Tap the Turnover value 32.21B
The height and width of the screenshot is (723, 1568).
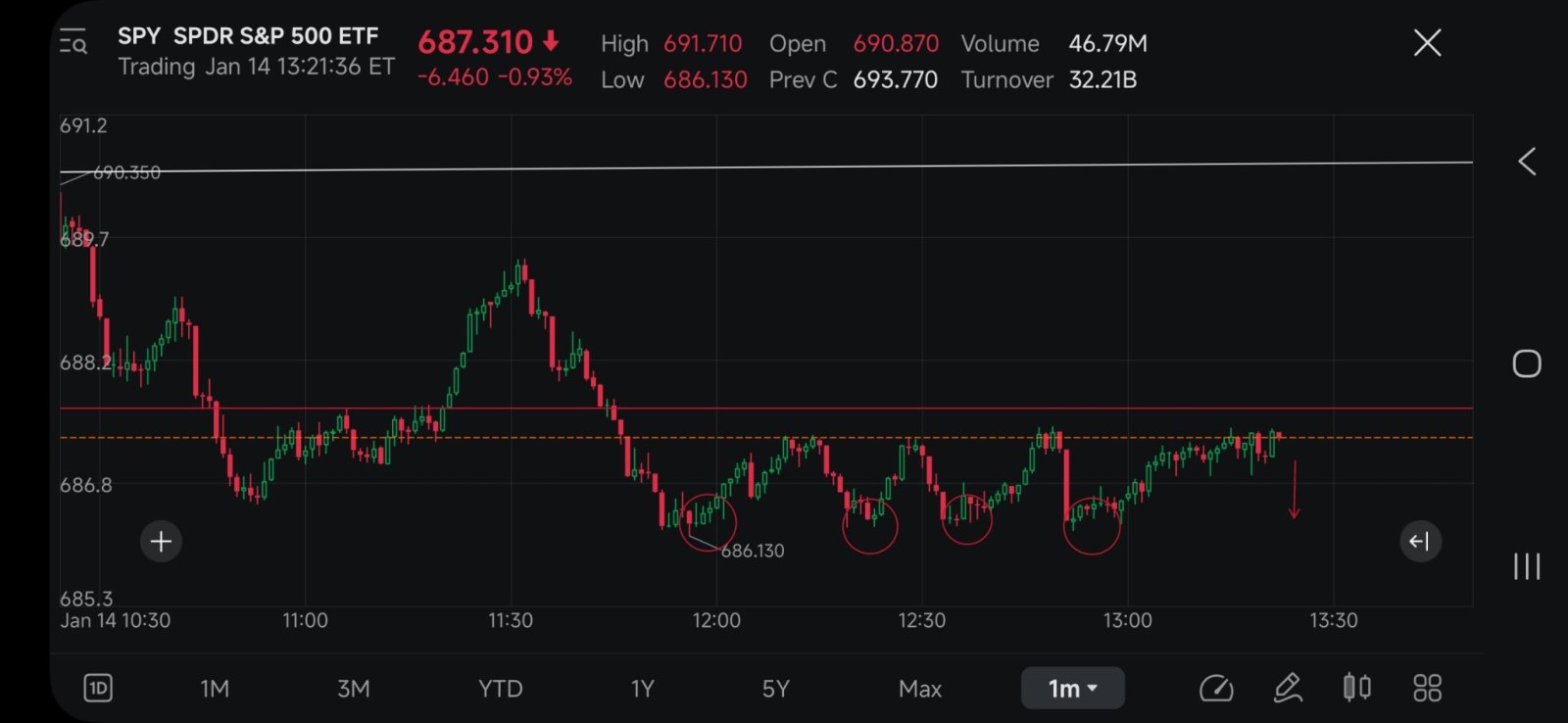click(1102, 80)
